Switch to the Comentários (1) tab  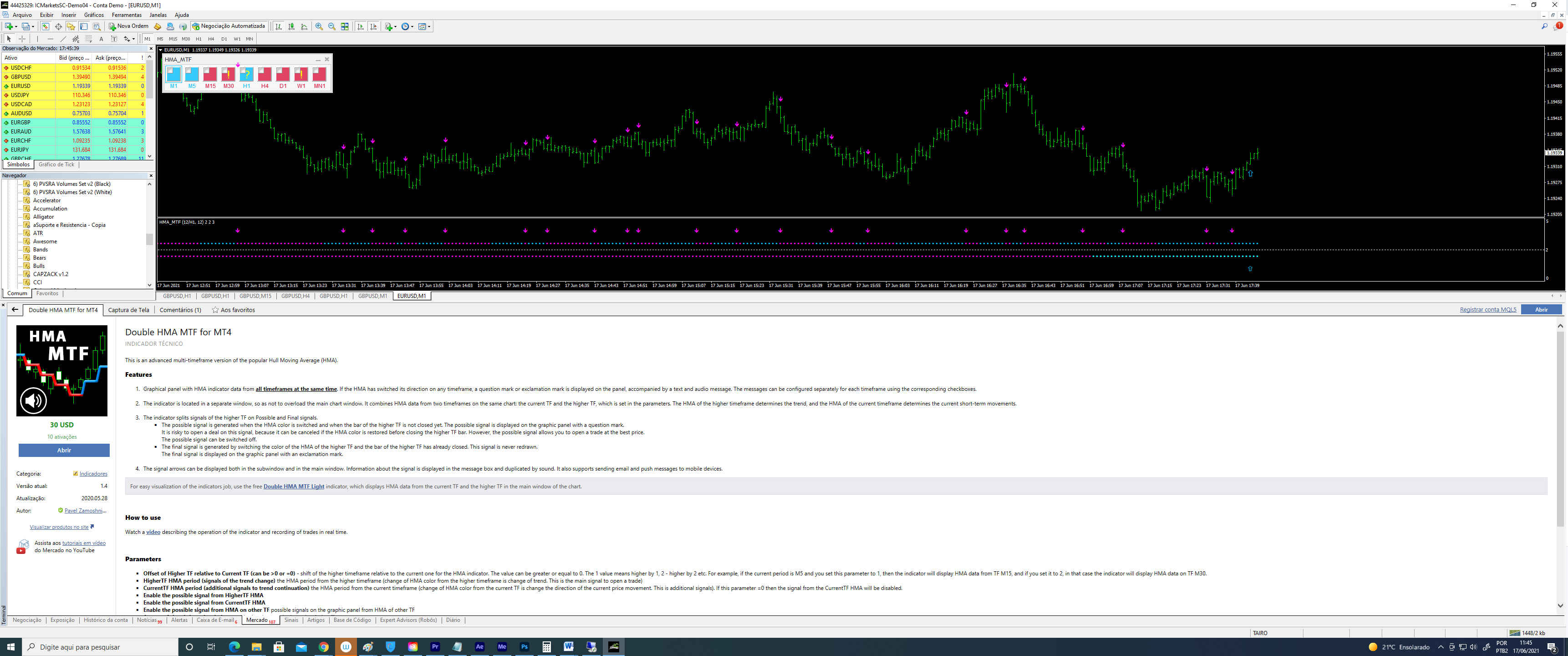click(180, 310)
